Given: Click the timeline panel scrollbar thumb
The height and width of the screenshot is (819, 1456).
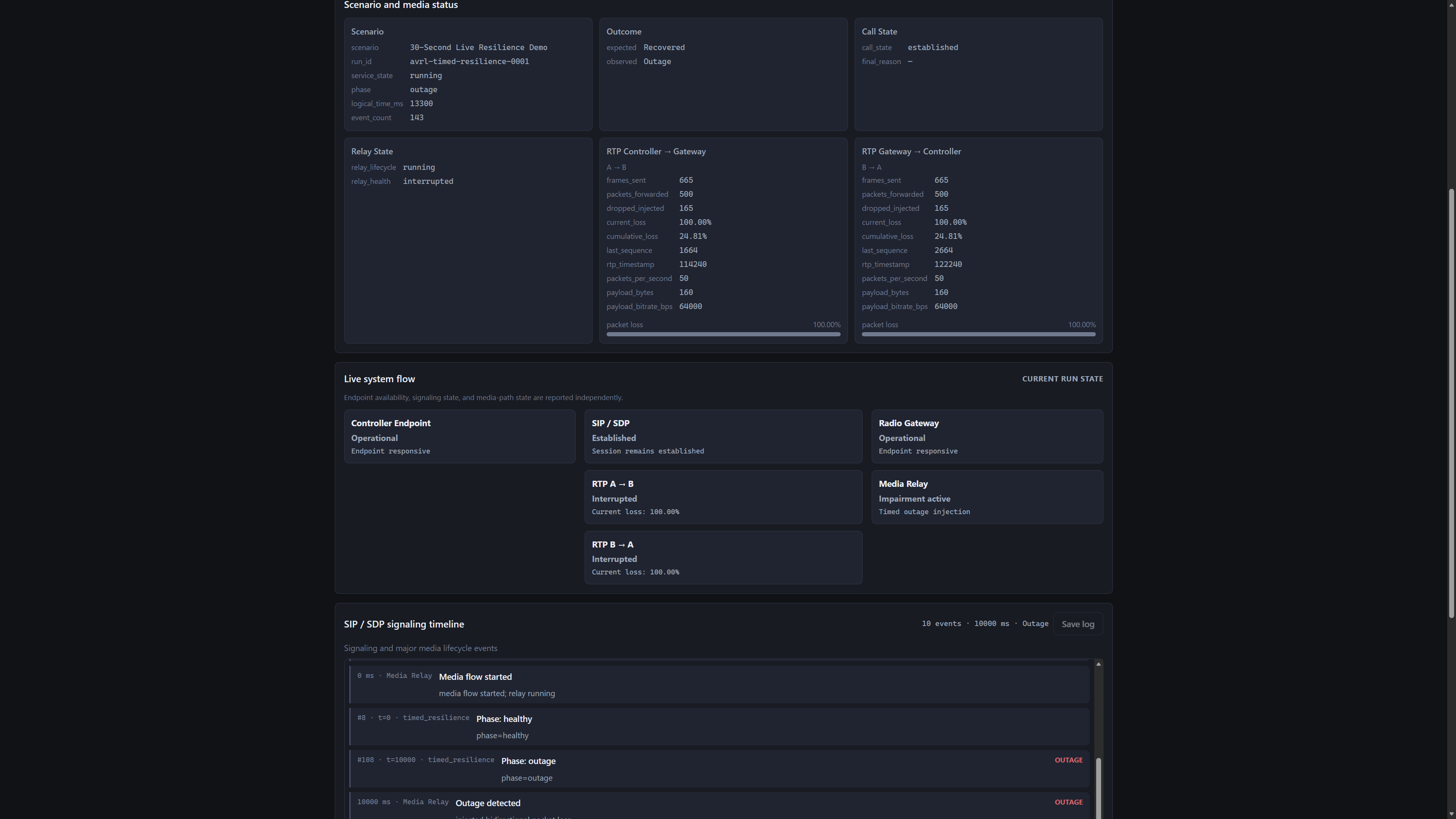Looking at the screenshot, I should [x=1098, y=789].
